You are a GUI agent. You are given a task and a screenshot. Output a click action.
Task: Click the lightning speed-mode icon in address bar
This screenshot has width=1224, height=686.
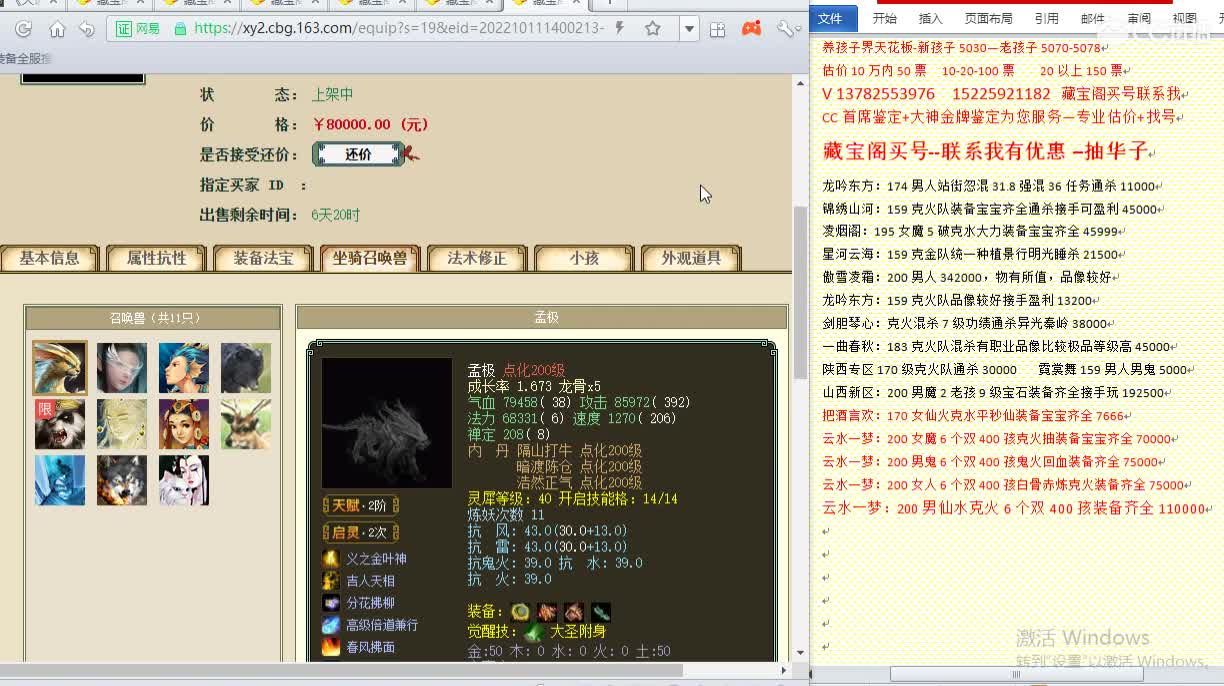pos(620,28)
